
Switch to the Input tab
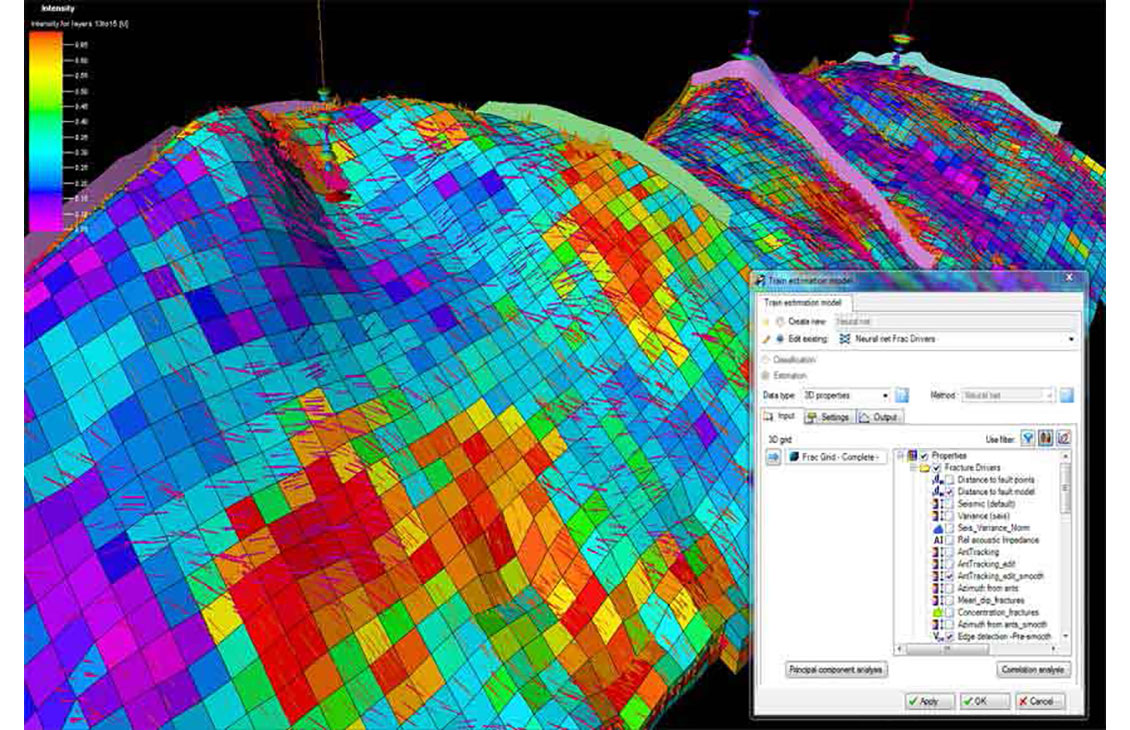(780, 417)
